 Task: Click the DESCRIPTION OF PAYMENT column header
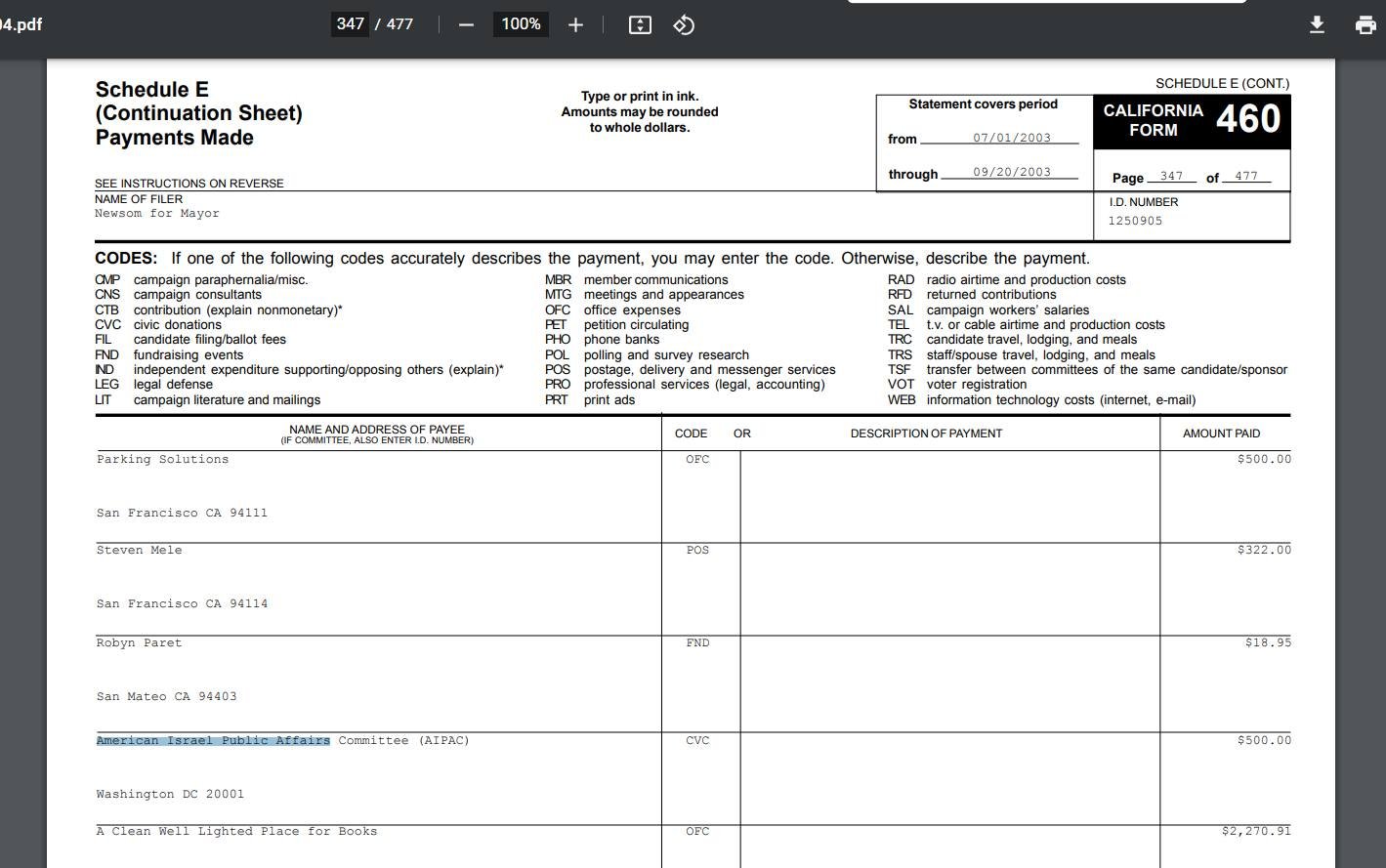click(926, 434)
